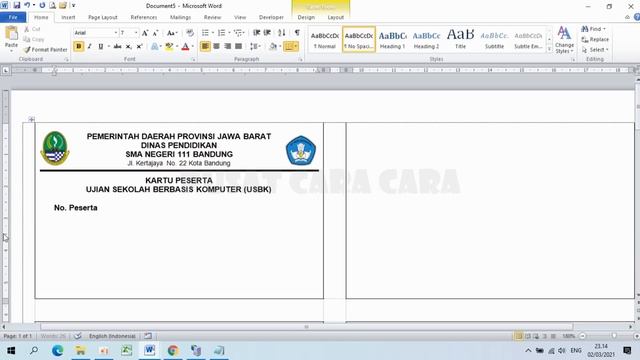640x360 pixels.
Task: Toggle align text left
Action: 205,47
